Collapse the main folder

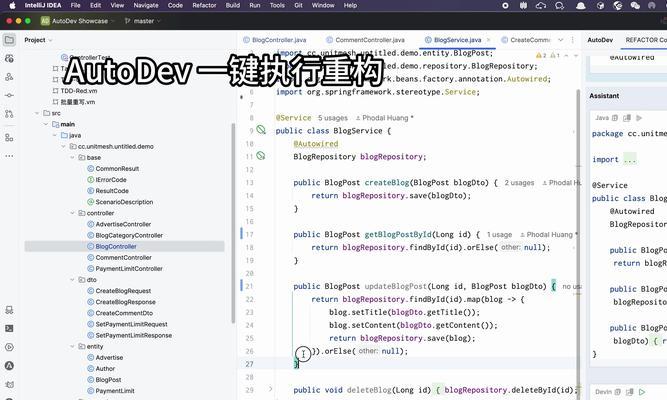(x=46, y=124)
